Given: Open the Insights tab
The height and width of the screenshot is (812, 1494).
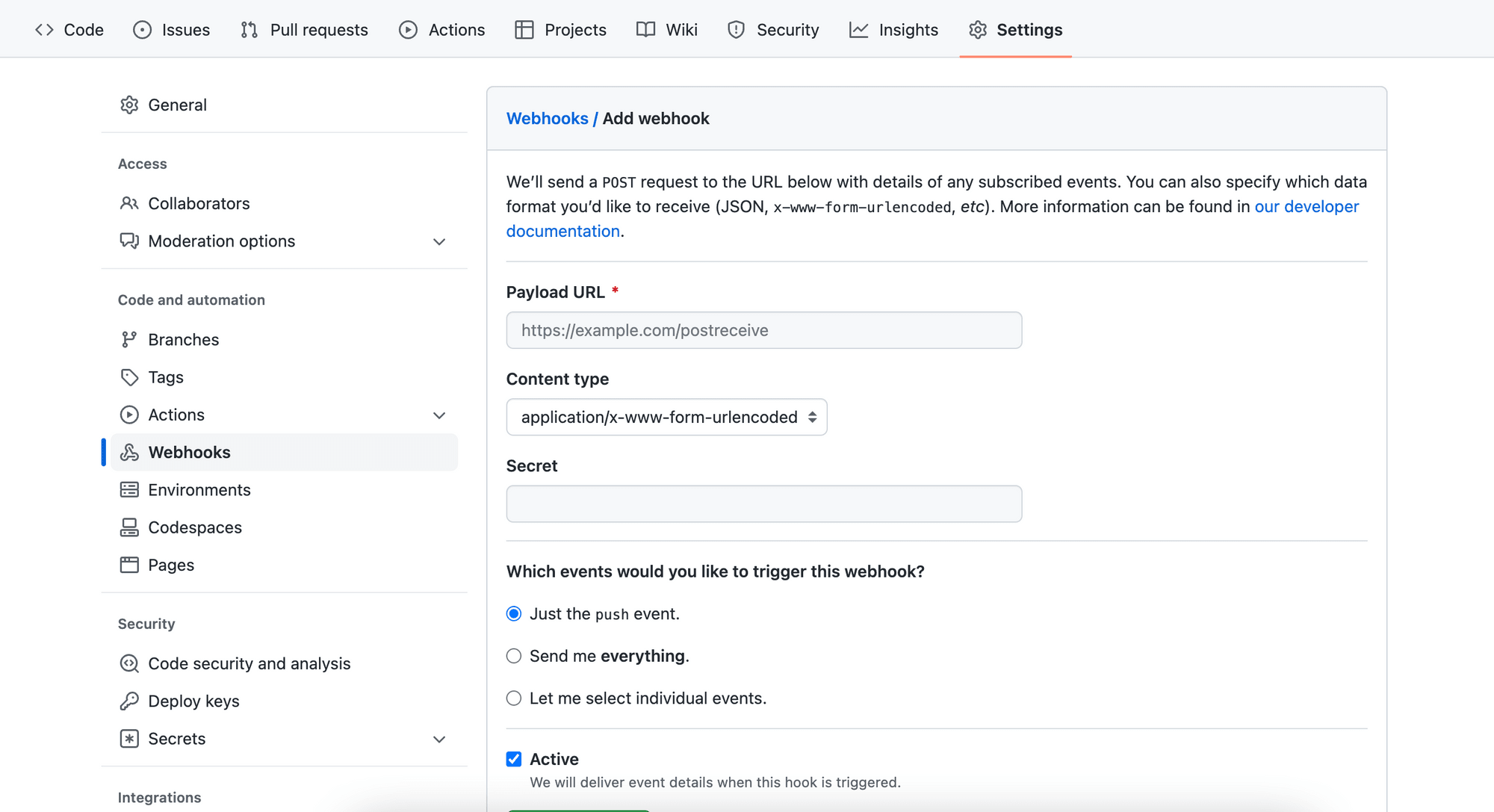Looking at the screenshot, I should tap(893, 30).
